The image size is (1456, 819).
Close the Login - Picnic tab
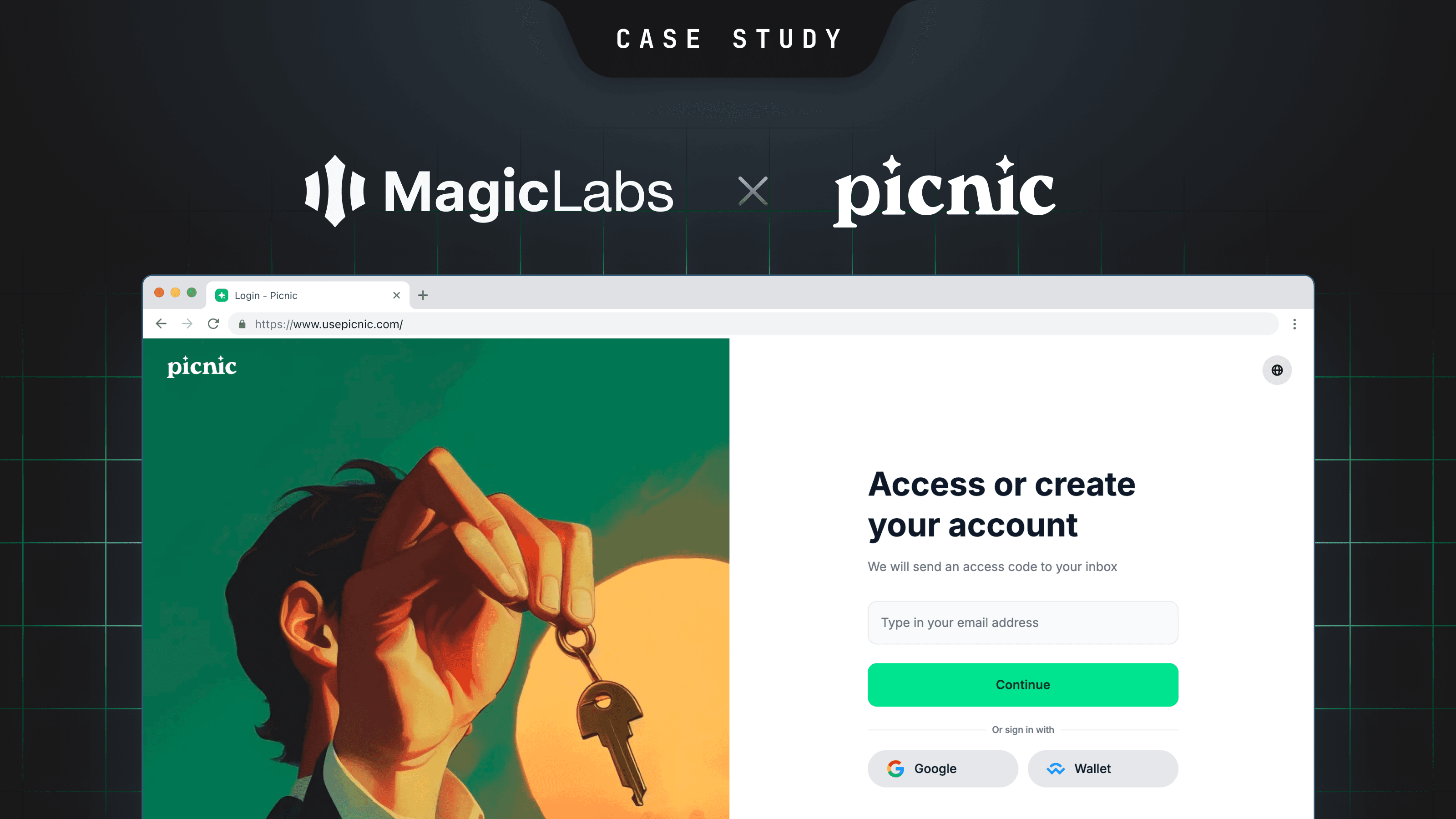396,295
